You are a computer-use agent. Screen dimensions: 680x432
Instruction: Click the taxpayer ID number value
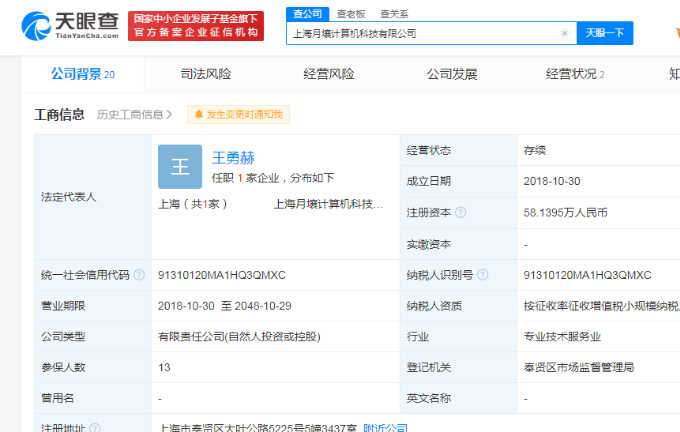[x=587, y=275]
